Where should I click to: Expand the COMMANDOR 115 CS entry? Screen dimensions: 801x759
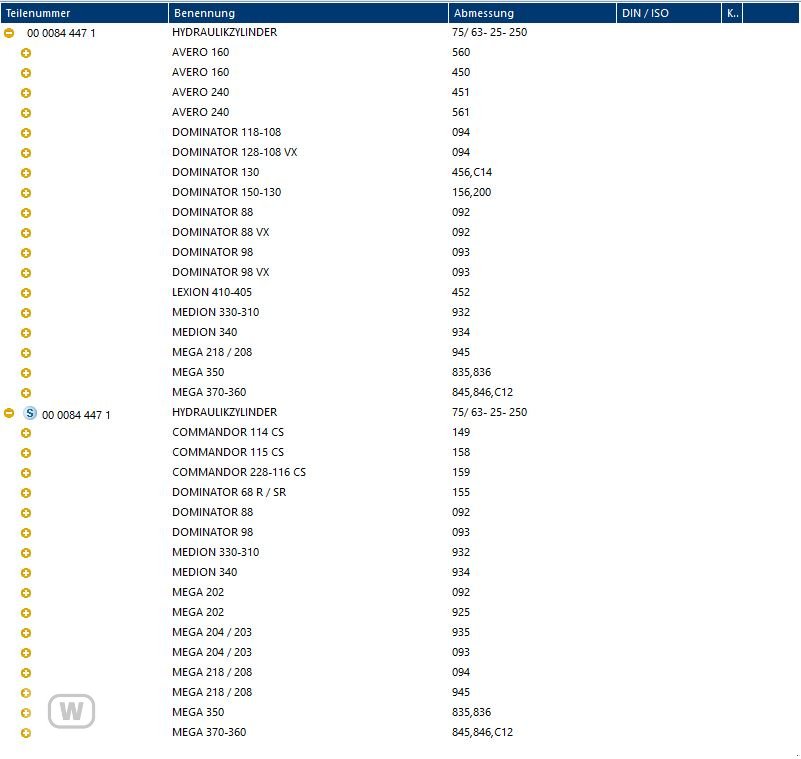pos(26,453)
